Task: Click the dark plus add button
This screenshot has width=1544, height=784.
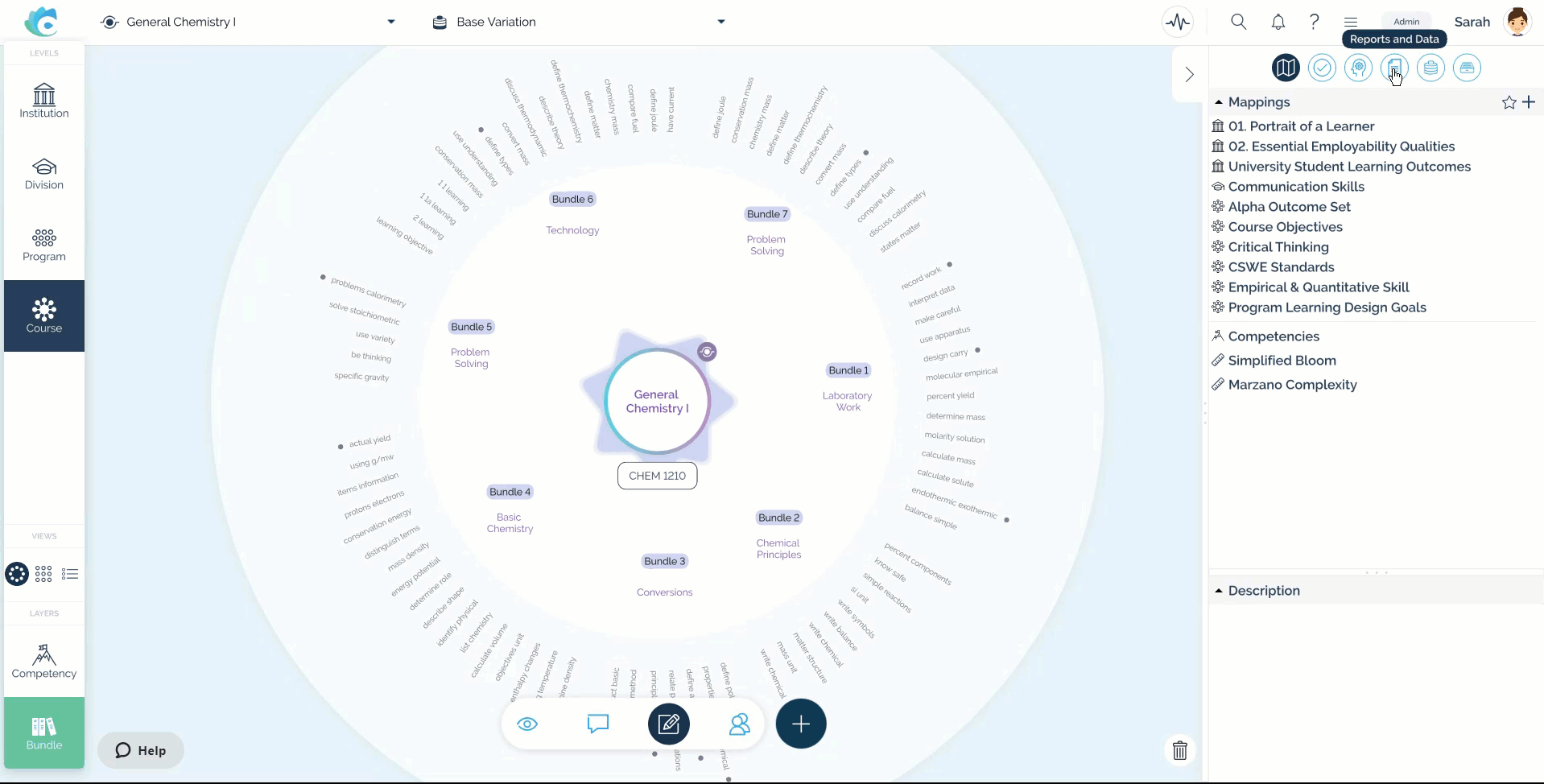Action: [x=800, y=724]
